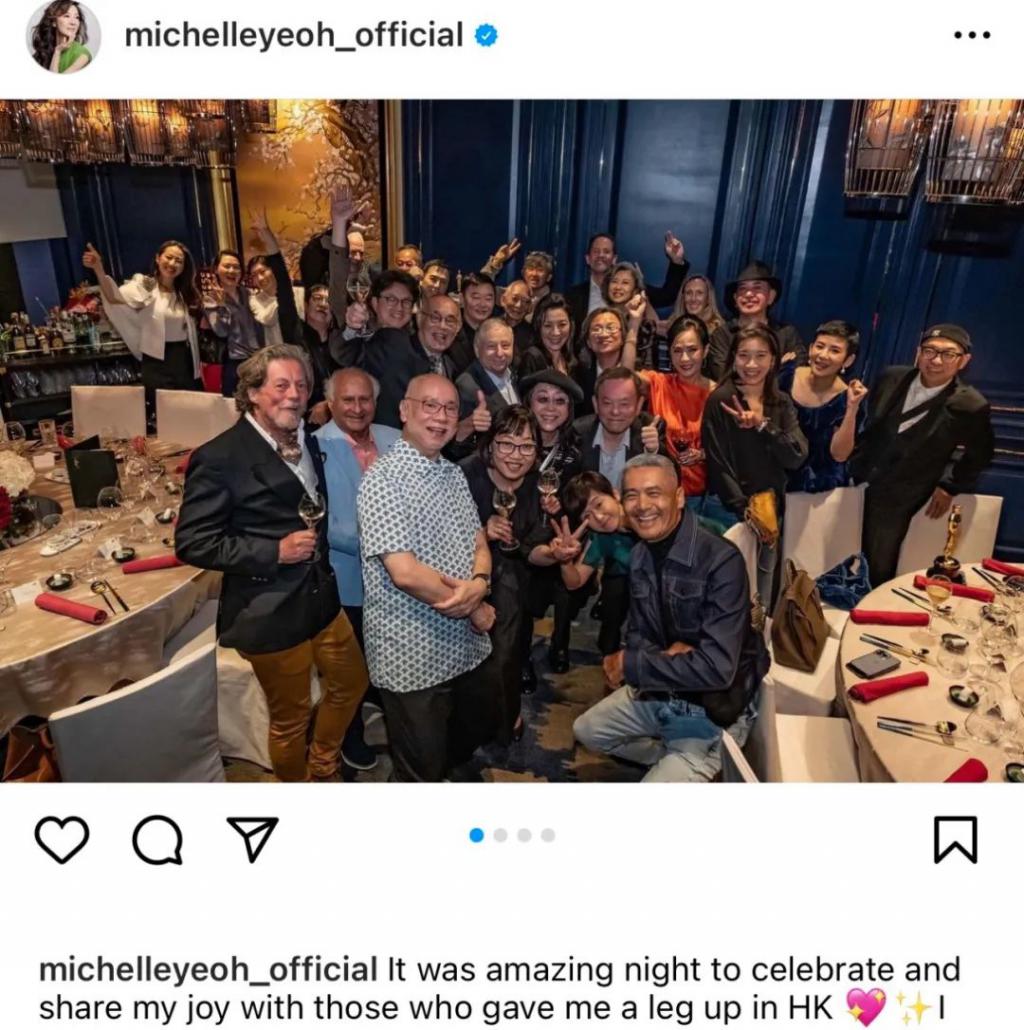Click the blue verified badge
Screen dimensions: 1024x1030
(x=486, y=35)
